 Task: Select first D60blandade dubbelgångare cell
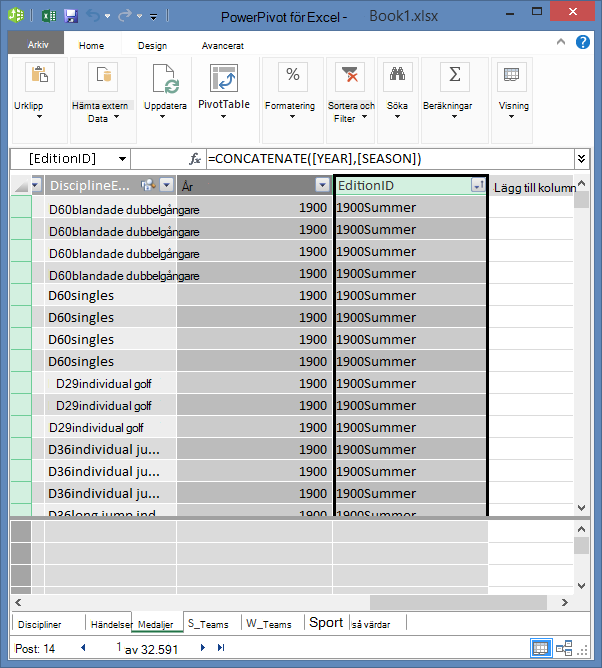click(110, 209)
